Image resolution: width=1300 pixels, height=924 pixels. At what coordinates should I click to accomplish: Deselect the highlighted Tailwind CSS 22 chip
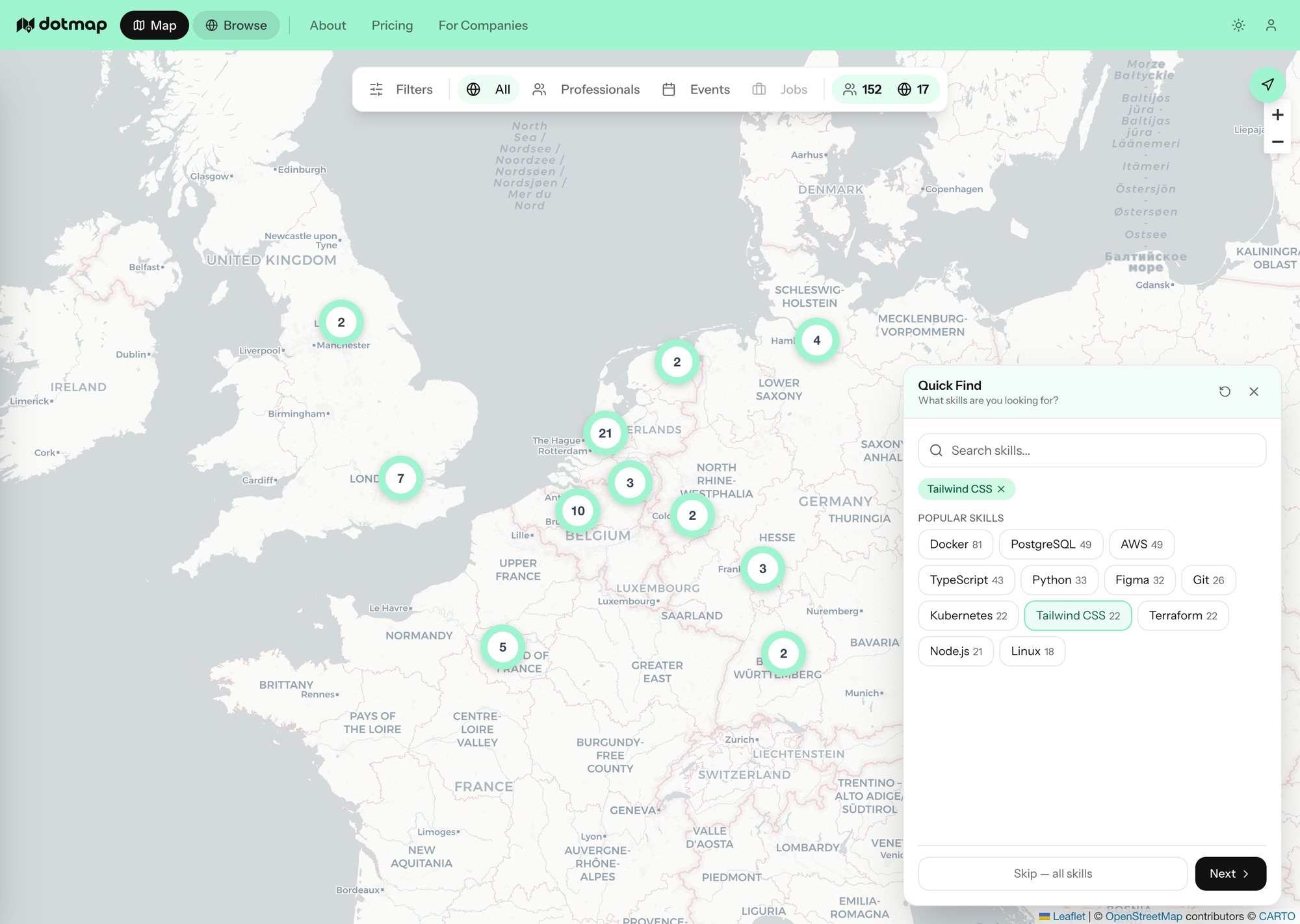coord(1077,616)
